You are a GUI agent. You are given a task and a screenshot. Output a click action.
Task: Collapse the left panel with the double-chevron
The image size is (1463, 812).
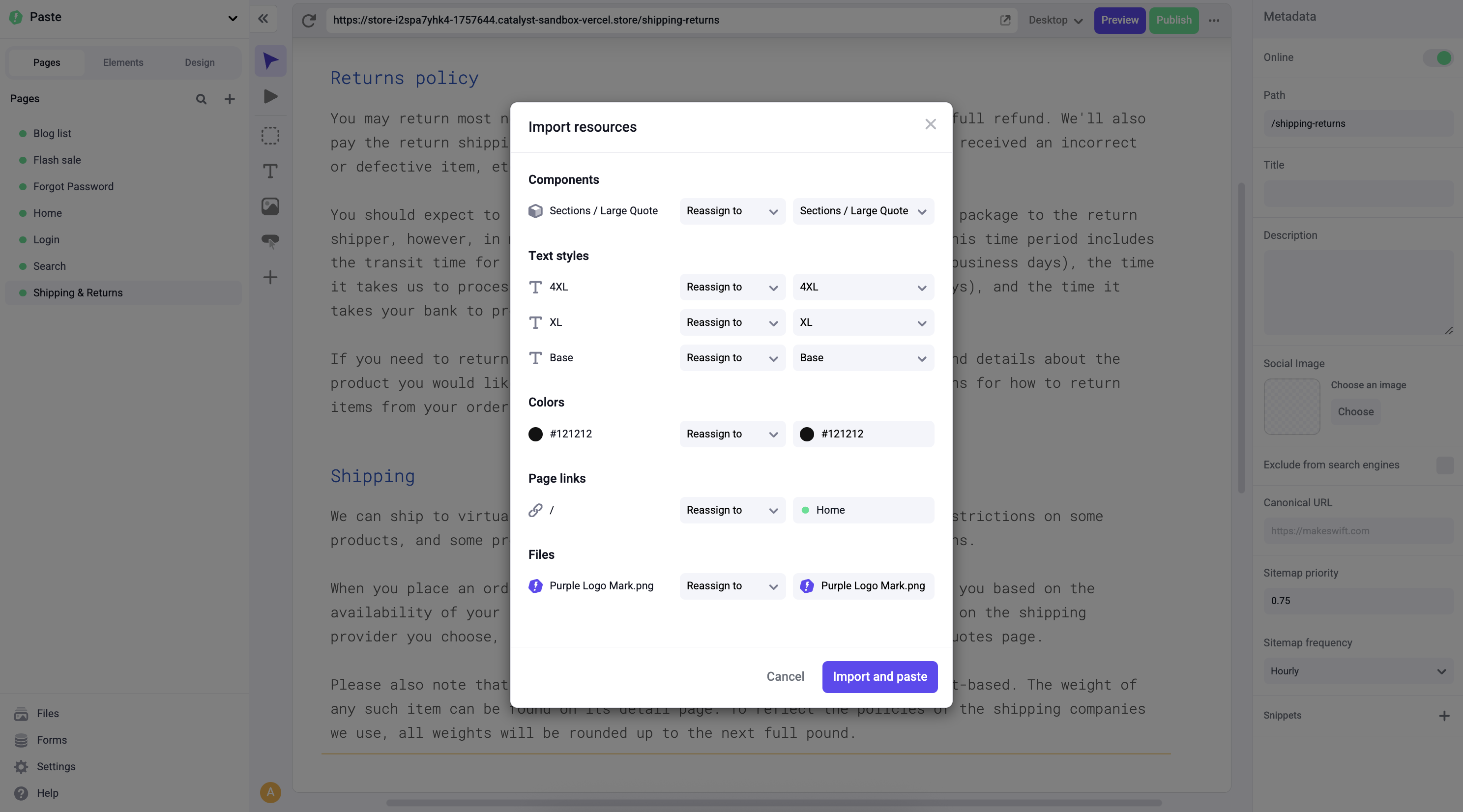[263, 19]
